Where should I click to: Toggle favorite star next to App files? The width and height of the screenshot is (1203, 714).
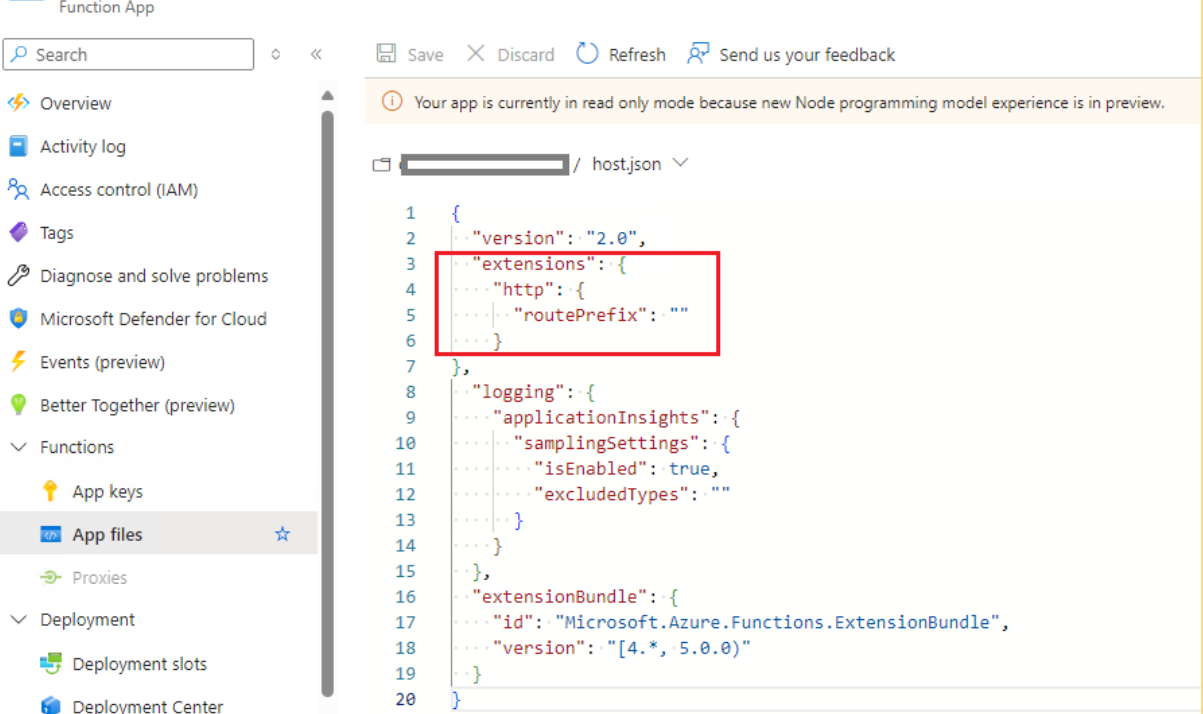[282, 534]
